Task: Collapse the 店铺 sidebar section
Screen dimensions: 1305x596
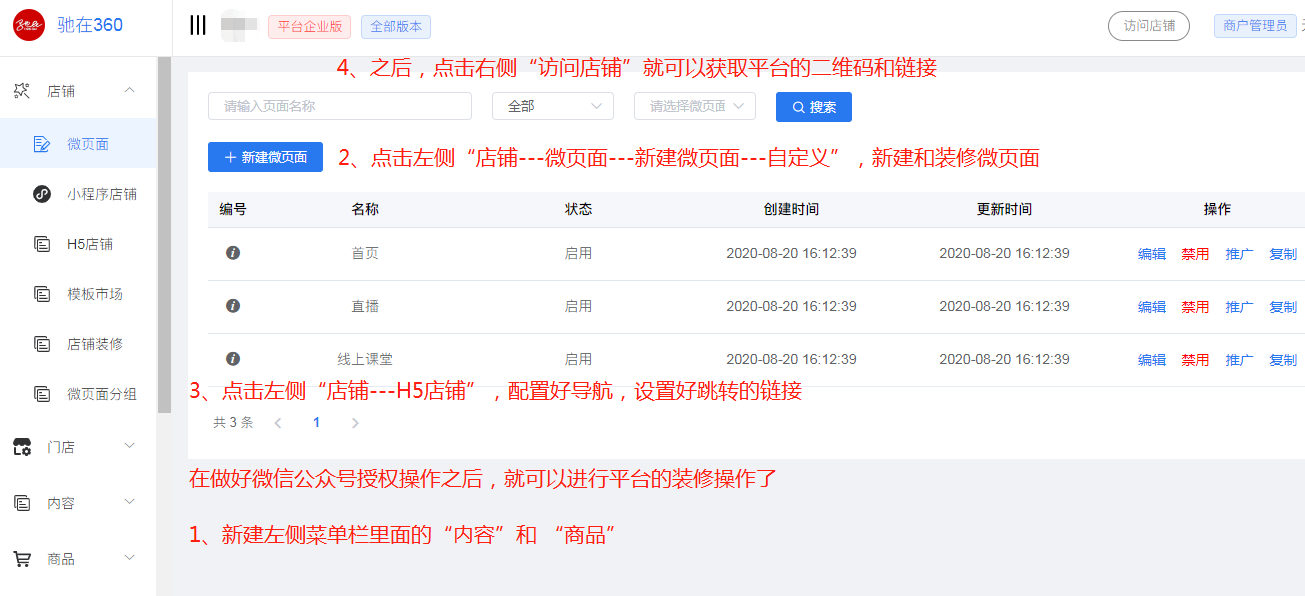Action: click(129, 91)
